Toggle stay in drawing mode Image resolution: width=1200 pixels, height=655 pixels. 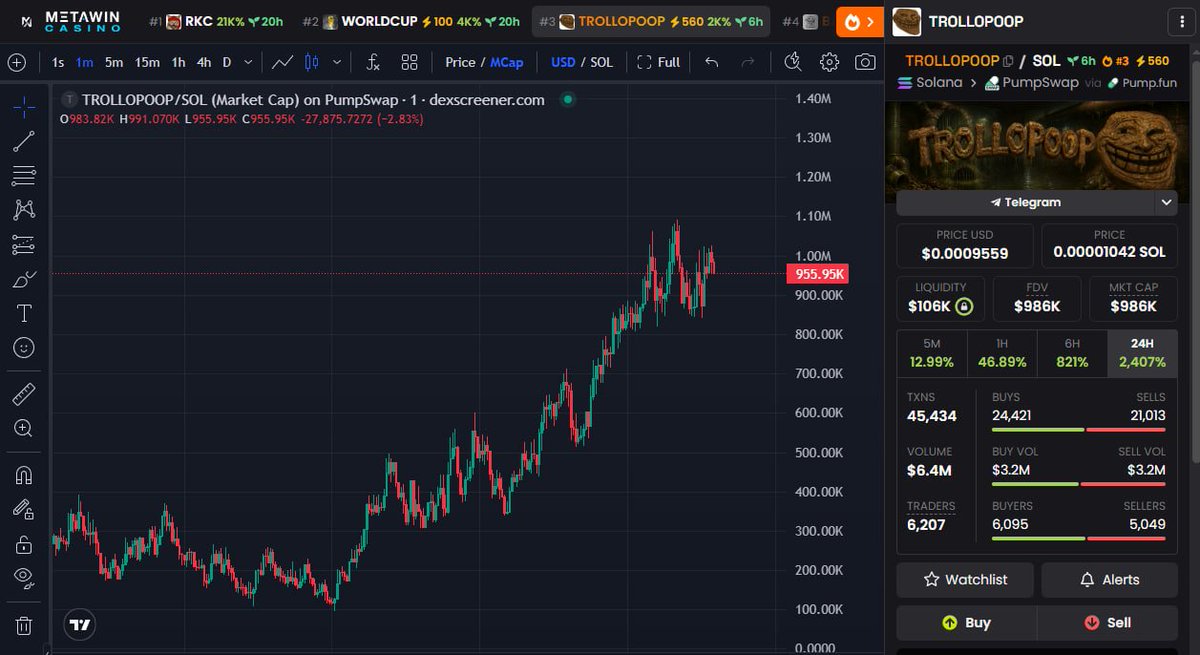(x=24, y=509)
